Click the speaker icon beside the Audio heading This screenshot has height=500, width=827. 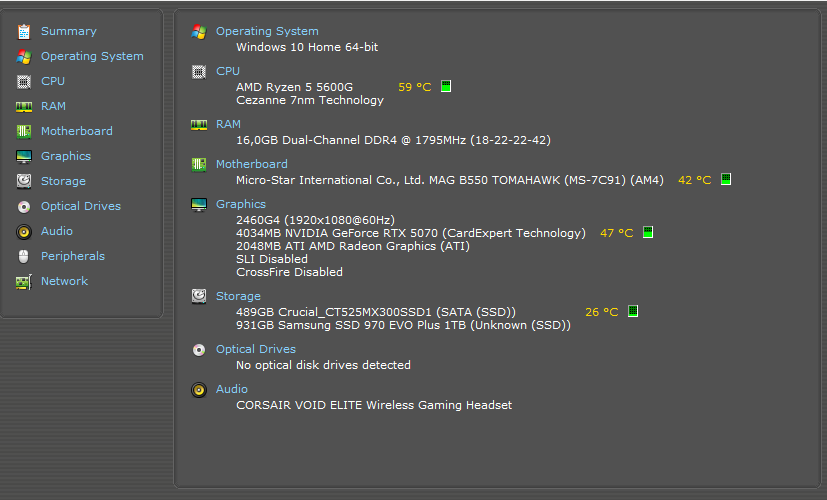click(x=199, y=390)
